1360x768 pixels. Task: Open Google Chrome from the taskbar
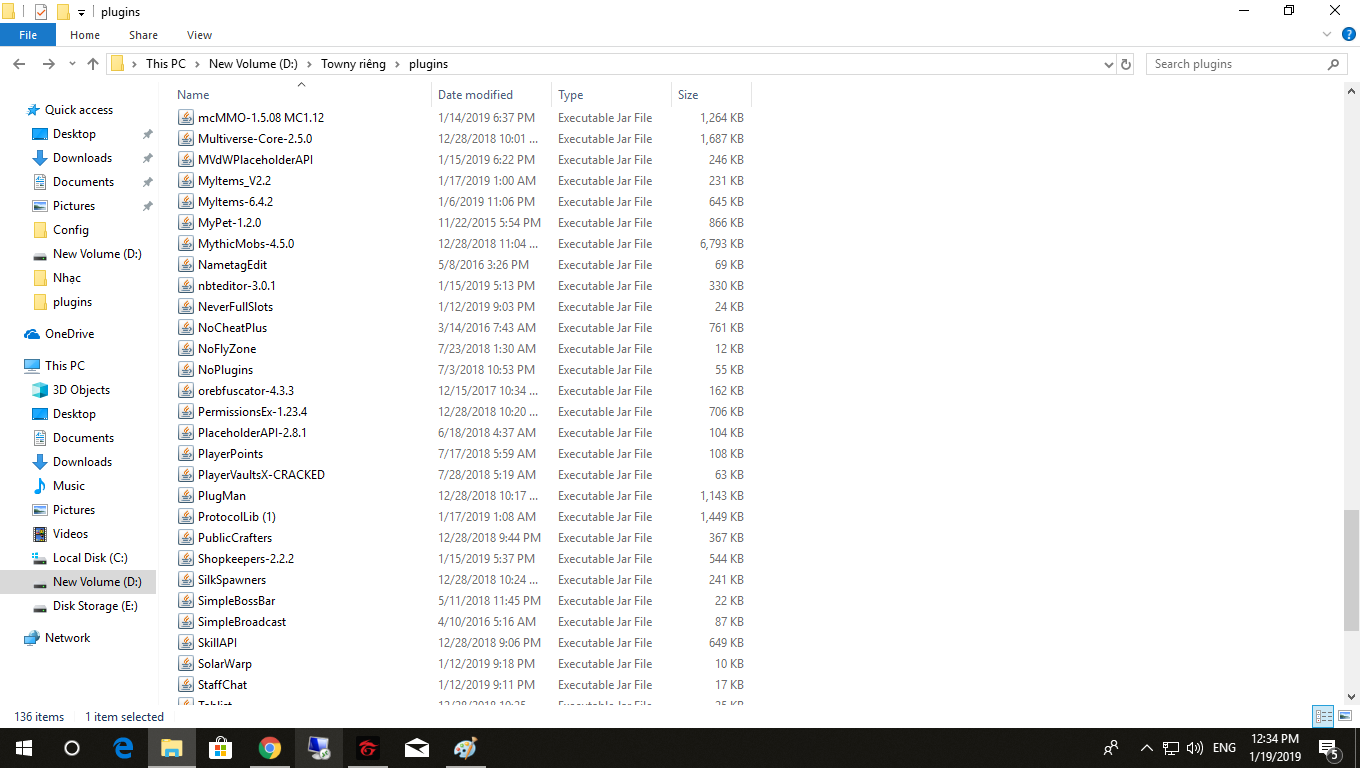(269, 748)
